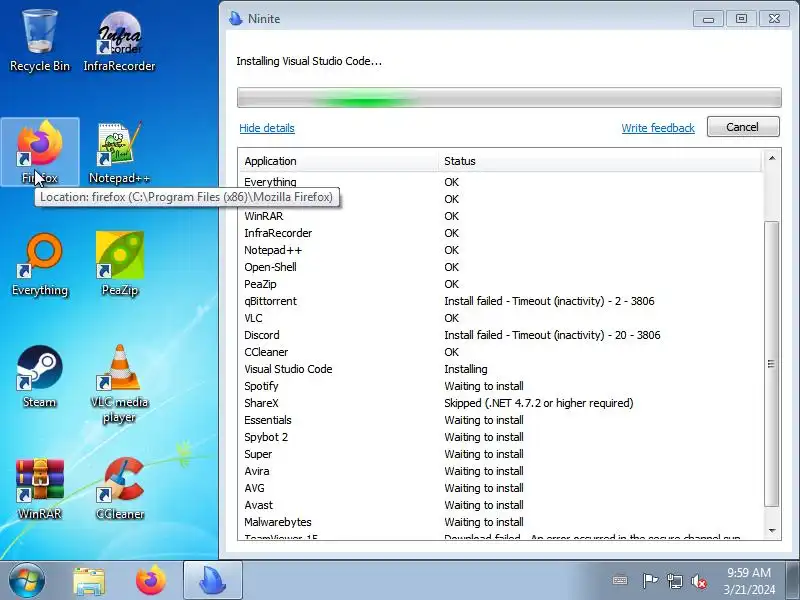The height and width of the screenshot is (600, 800).
Task: Click the Ninite taskbar button
Action: (x=213, y=581)
